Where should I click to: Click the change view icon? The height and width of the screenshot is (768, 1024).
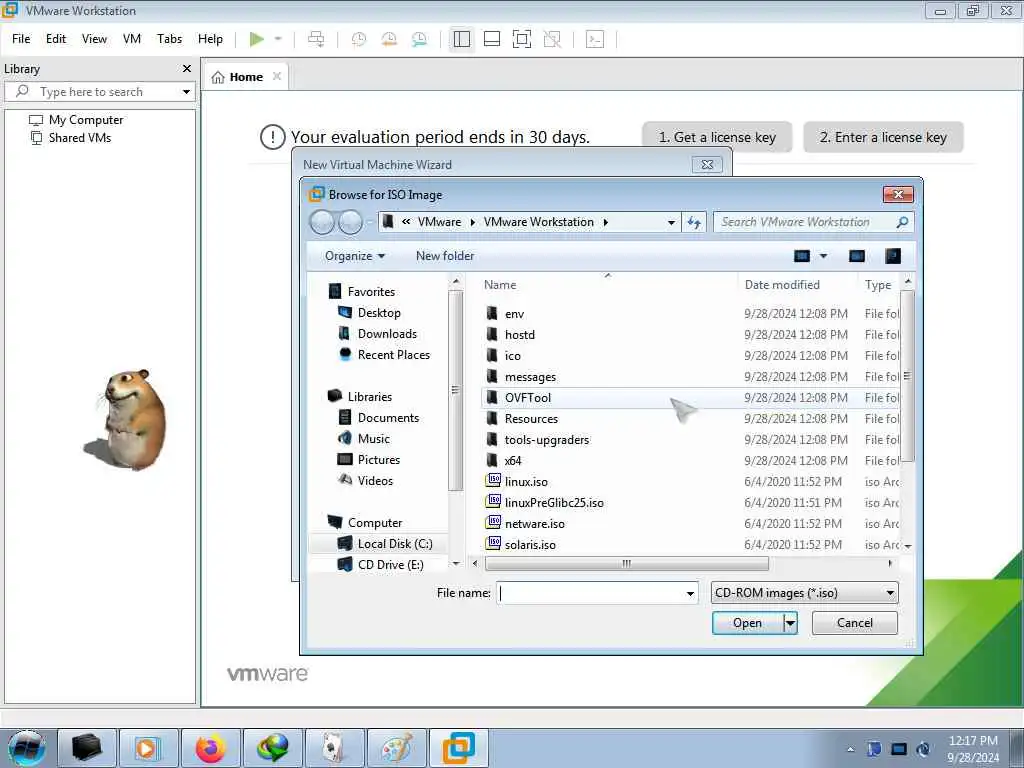pos(802,256)
